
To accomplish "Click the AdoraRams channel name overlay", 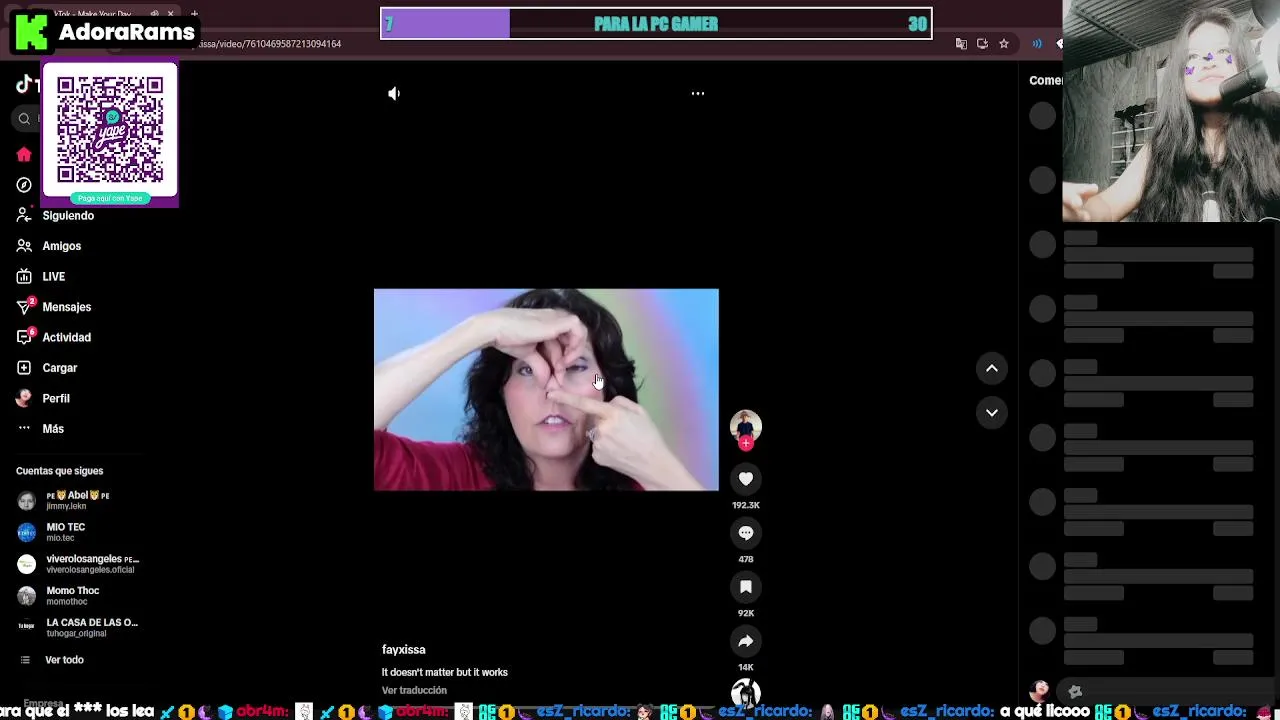I will point(126,32).
